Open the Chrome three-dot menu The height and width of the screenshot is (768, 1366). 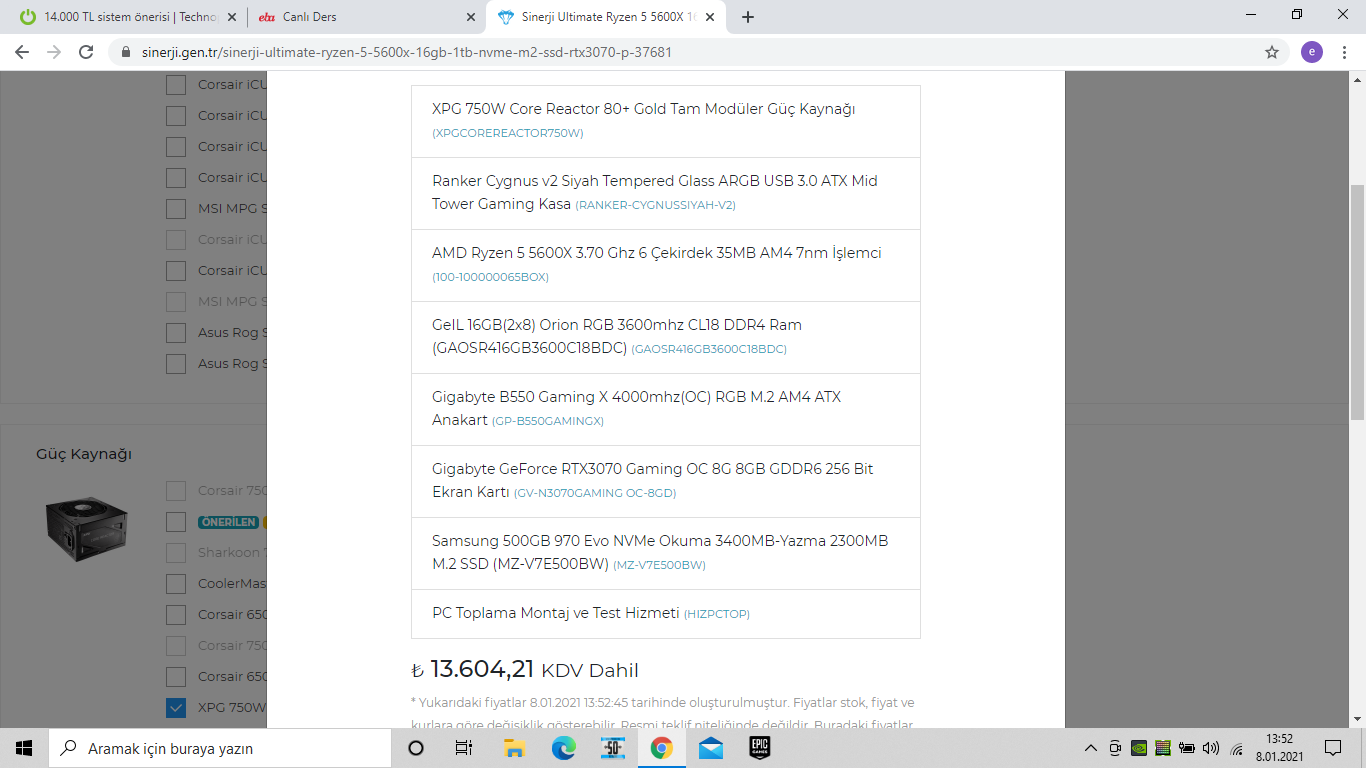click(x=1346, y=52)
